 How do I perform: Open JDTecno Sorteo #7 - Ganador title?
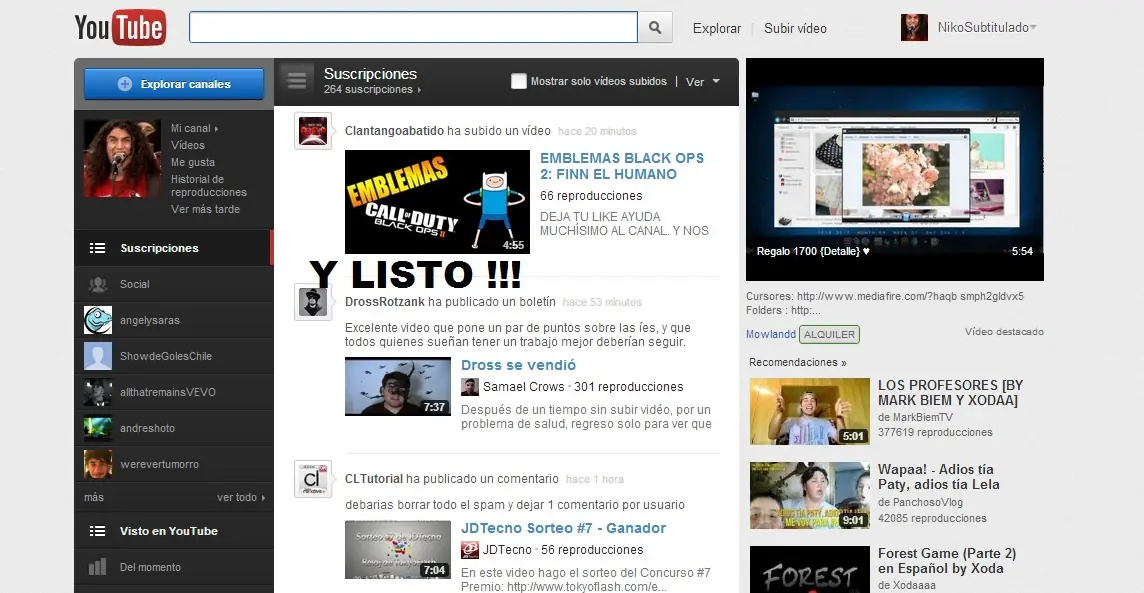coord(563,528)
